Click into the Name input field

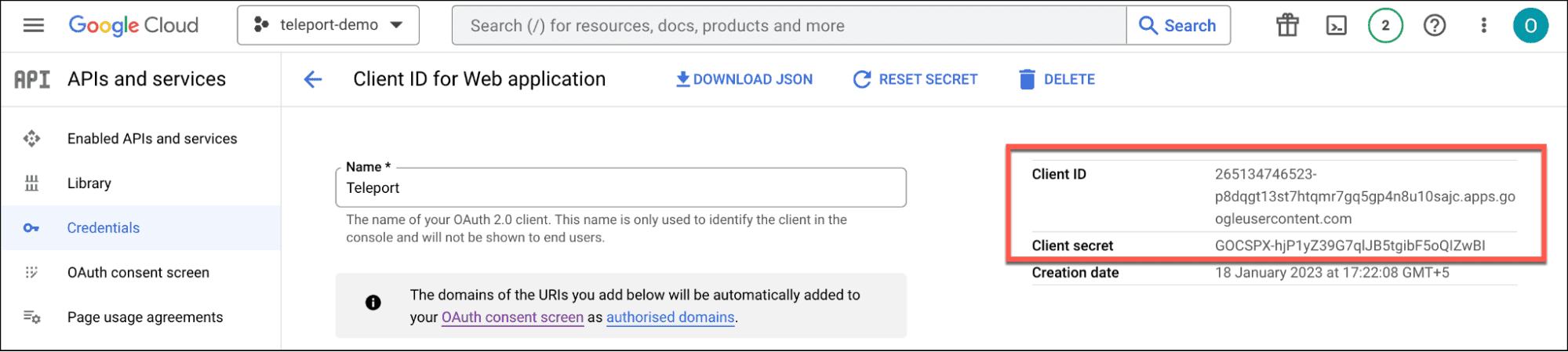click(620, 188)
